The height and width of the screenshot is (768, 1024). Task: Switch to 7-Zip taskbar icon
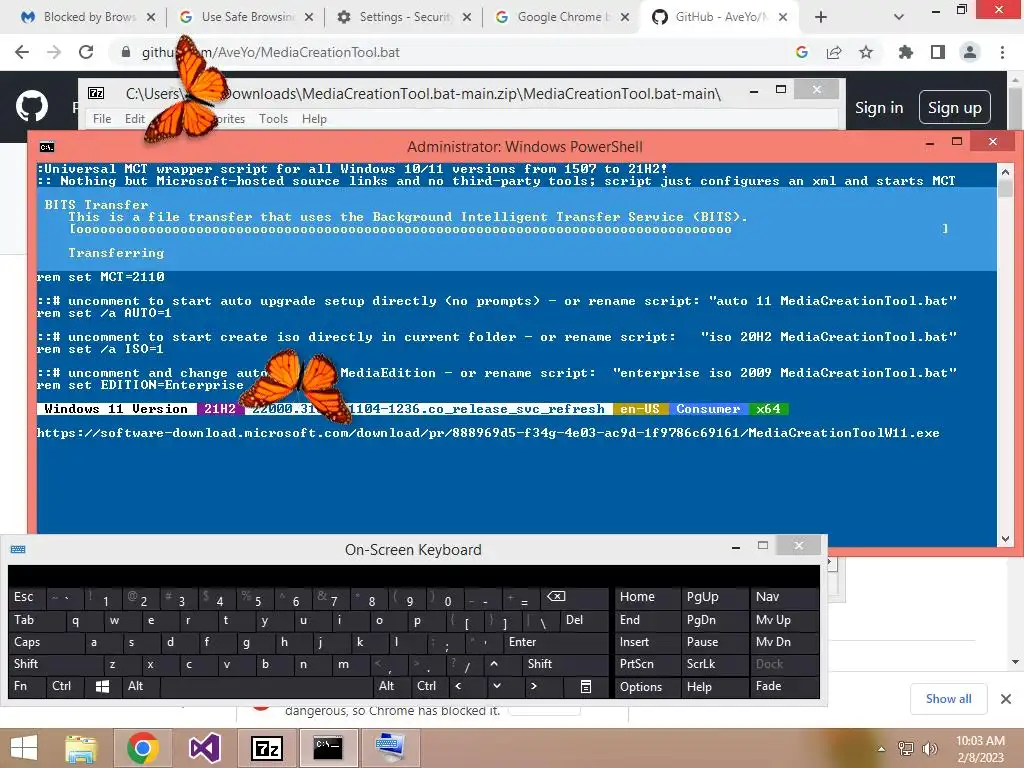[x=266, y=748]
